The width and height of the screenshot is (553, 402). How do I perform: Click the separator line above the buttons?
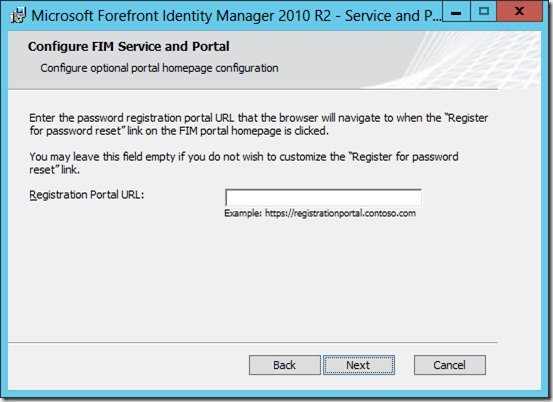coord(253,342)
